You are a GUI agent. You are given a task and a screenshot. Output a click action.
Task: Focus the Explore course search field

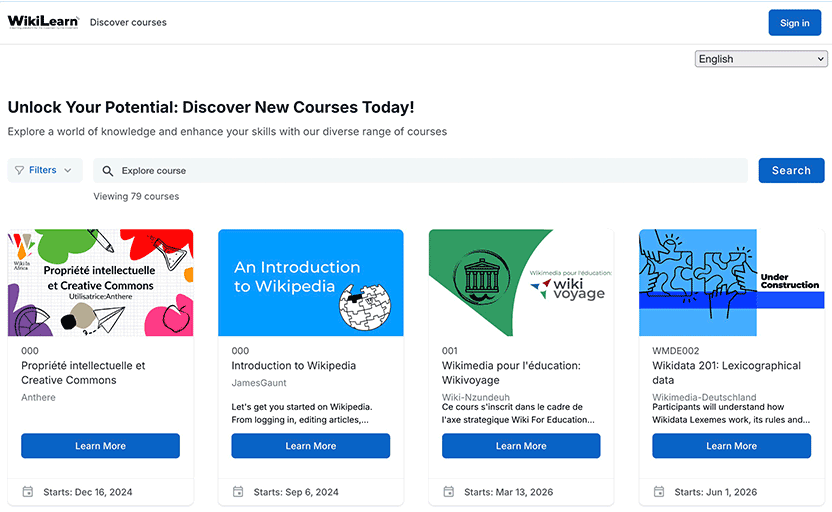coord(420,170)
